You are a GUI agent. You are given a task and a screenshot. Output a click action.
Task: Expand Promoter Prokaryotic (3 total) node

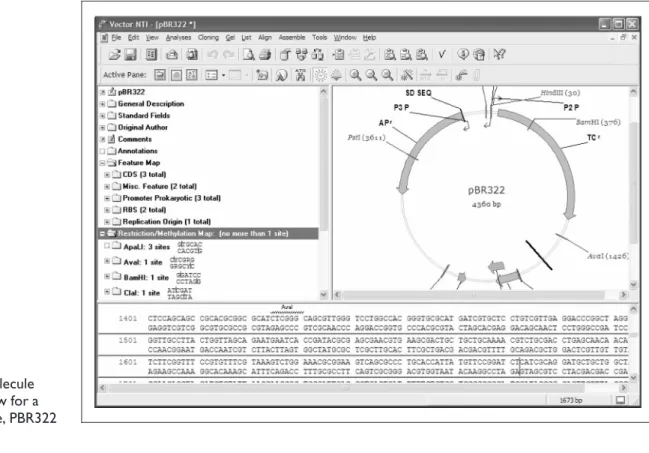tap(107, 198)
